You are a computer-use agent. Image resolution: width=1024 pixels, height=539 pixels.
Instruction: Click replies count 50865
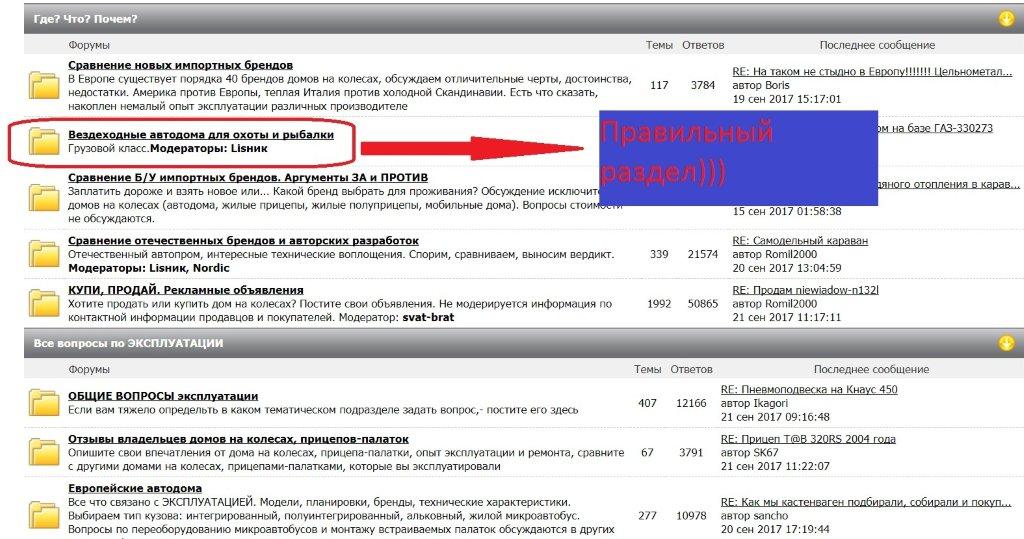[x=703, y=304]
